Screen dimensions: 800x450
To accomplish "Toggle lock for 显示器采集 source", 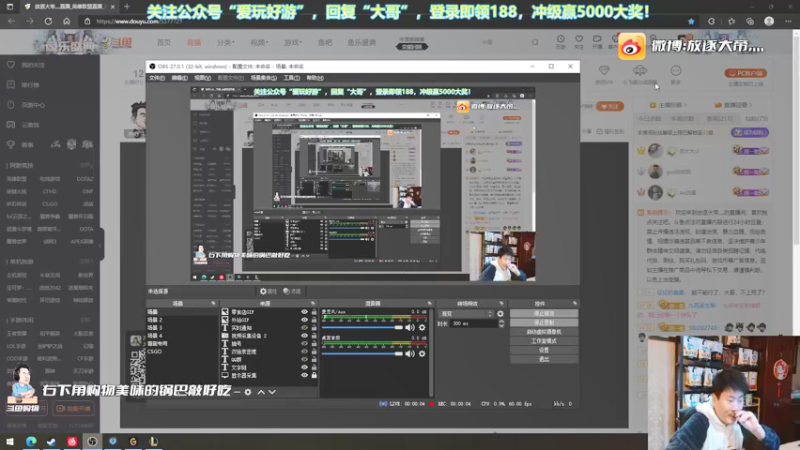I will [x=314, y=375].
